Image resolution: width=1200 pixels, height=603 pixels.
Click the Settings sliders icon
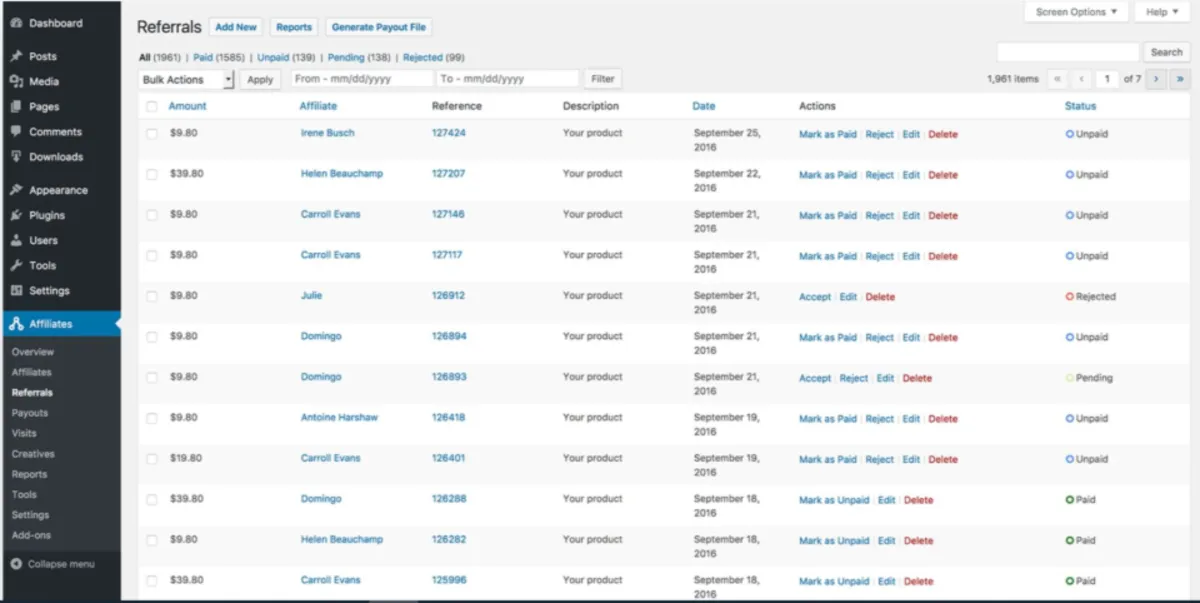pyautogui.click(x=16, y=291)
